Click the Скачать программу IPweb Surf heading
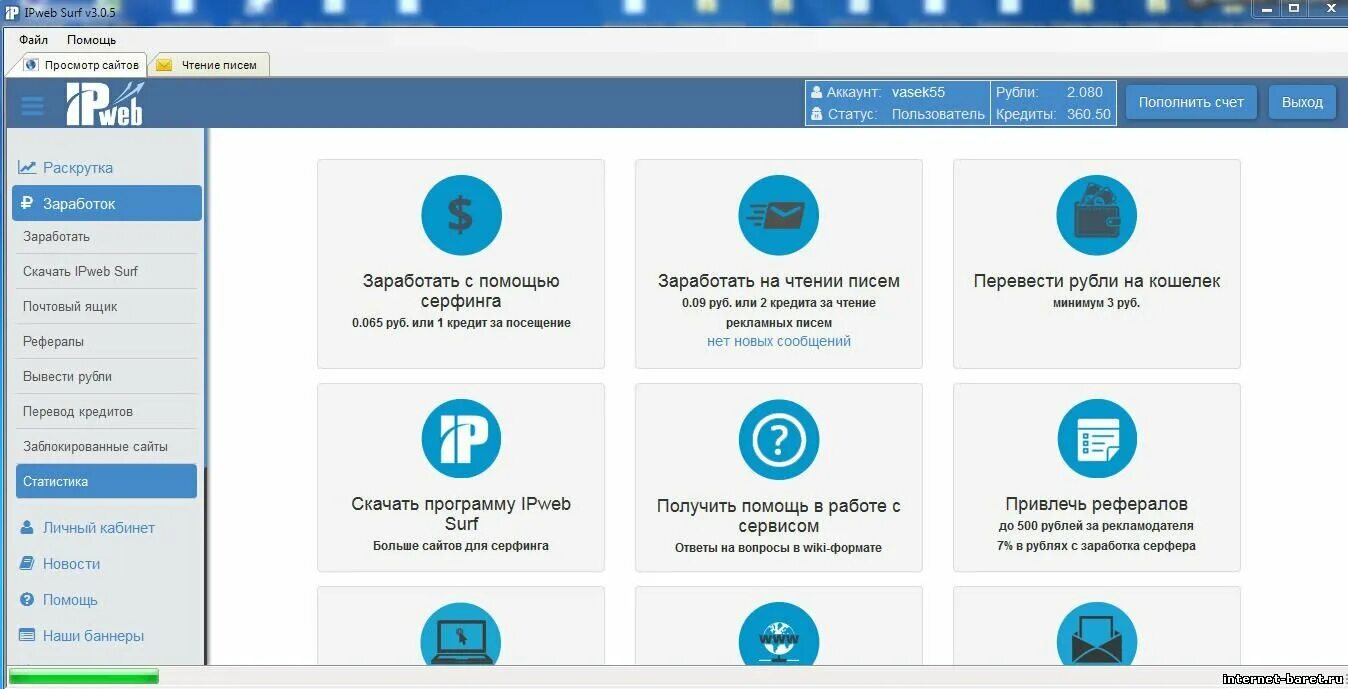 tap(461, 514)
